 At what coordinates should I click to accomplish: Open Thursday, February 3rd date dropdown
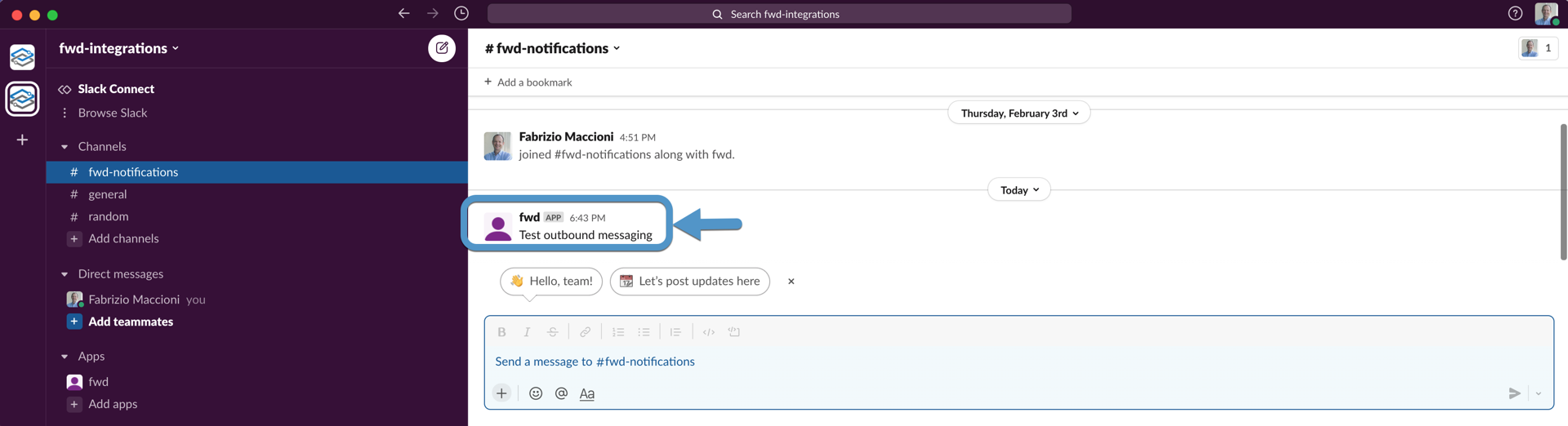1019,113
